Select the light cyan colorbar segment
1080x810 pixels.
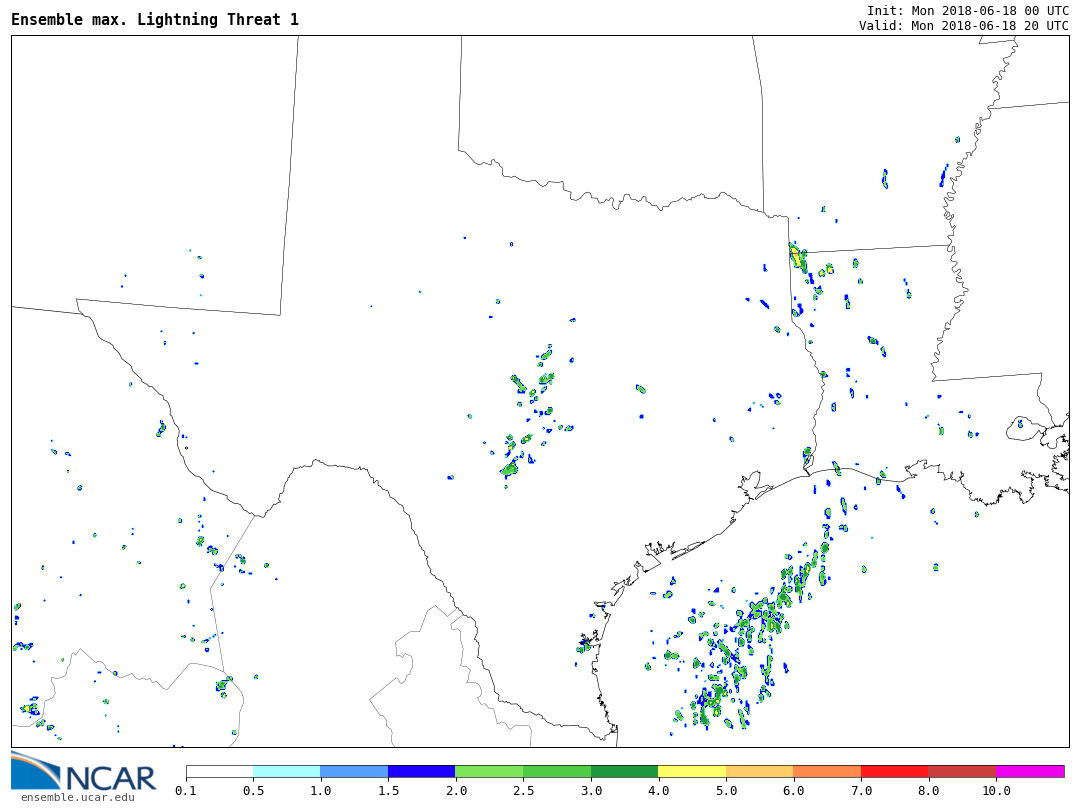point(287,772)
